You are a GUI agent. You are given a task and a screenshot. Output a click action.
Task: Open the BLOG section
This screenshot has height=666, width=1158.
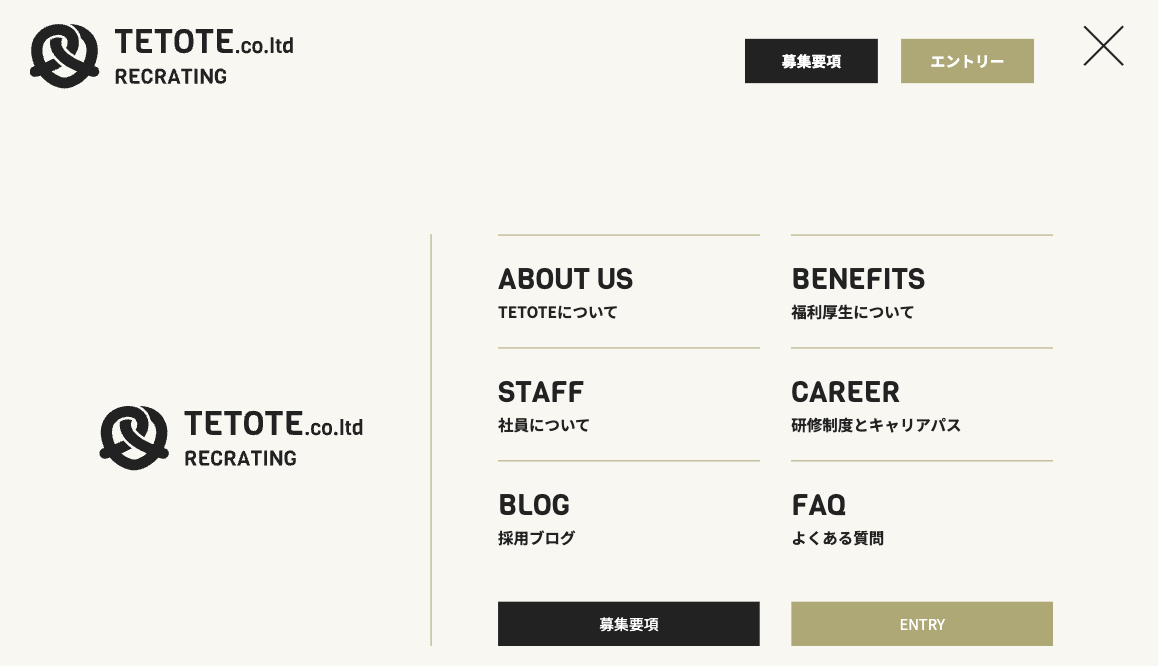click(534, 505)
